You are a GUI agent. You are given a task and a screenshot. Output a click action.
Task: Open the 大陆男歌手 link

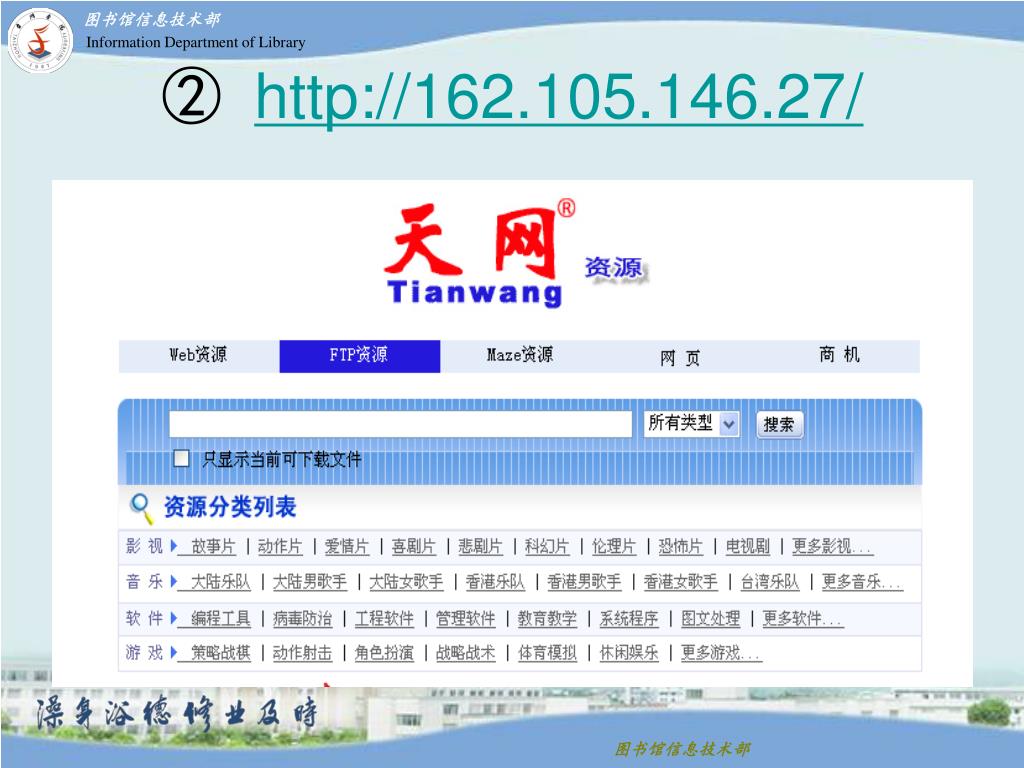pos(310,582)
